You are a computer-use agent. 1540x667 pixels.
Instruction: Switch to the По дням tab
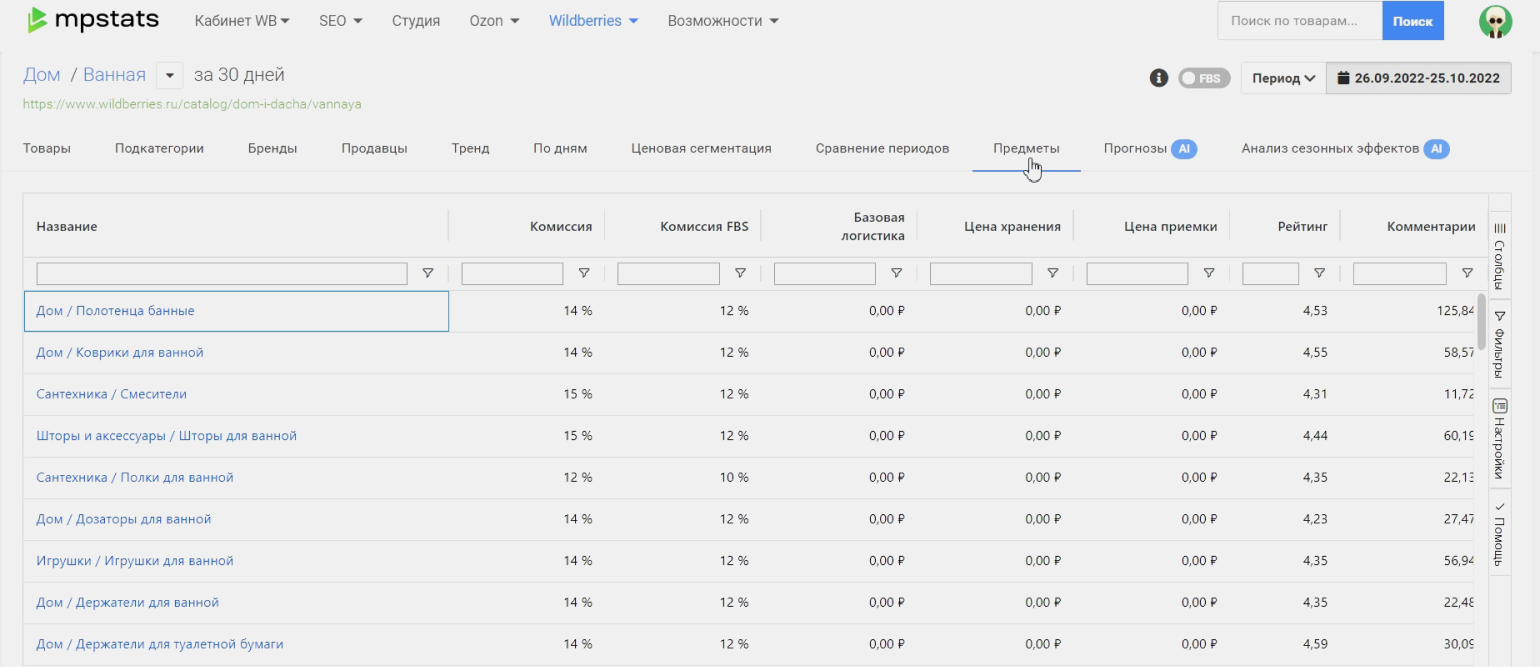[x=560, y=149]
